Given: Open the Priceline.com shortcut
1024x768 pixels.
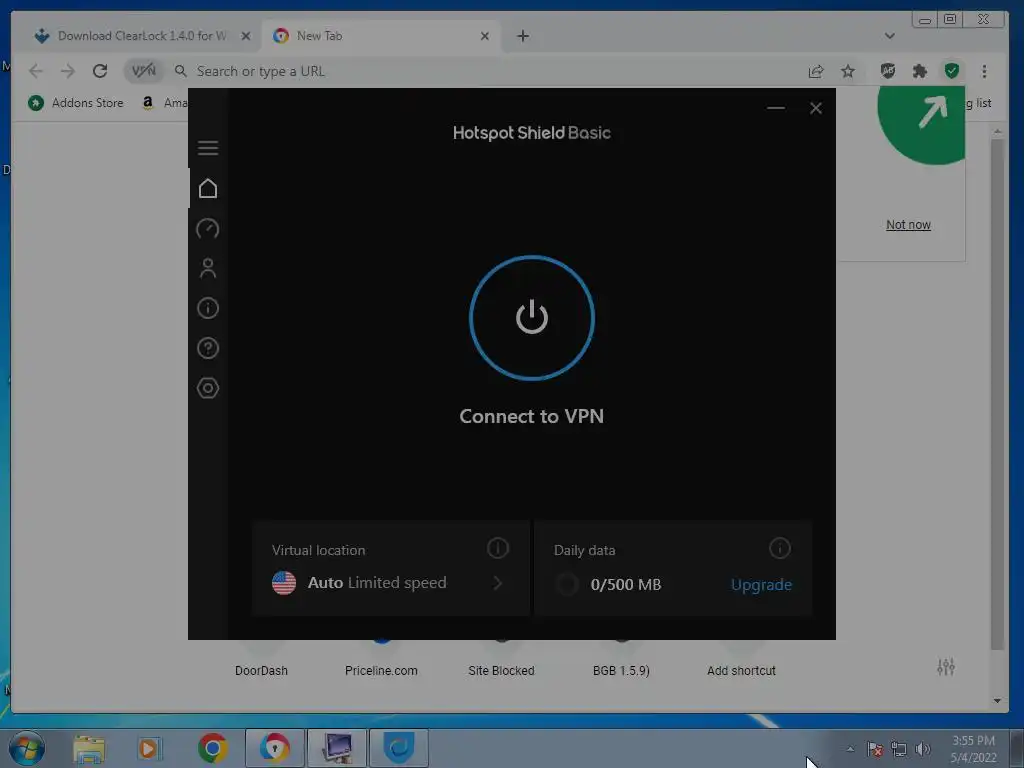Looking at the screenshot, I should point(381,671).
